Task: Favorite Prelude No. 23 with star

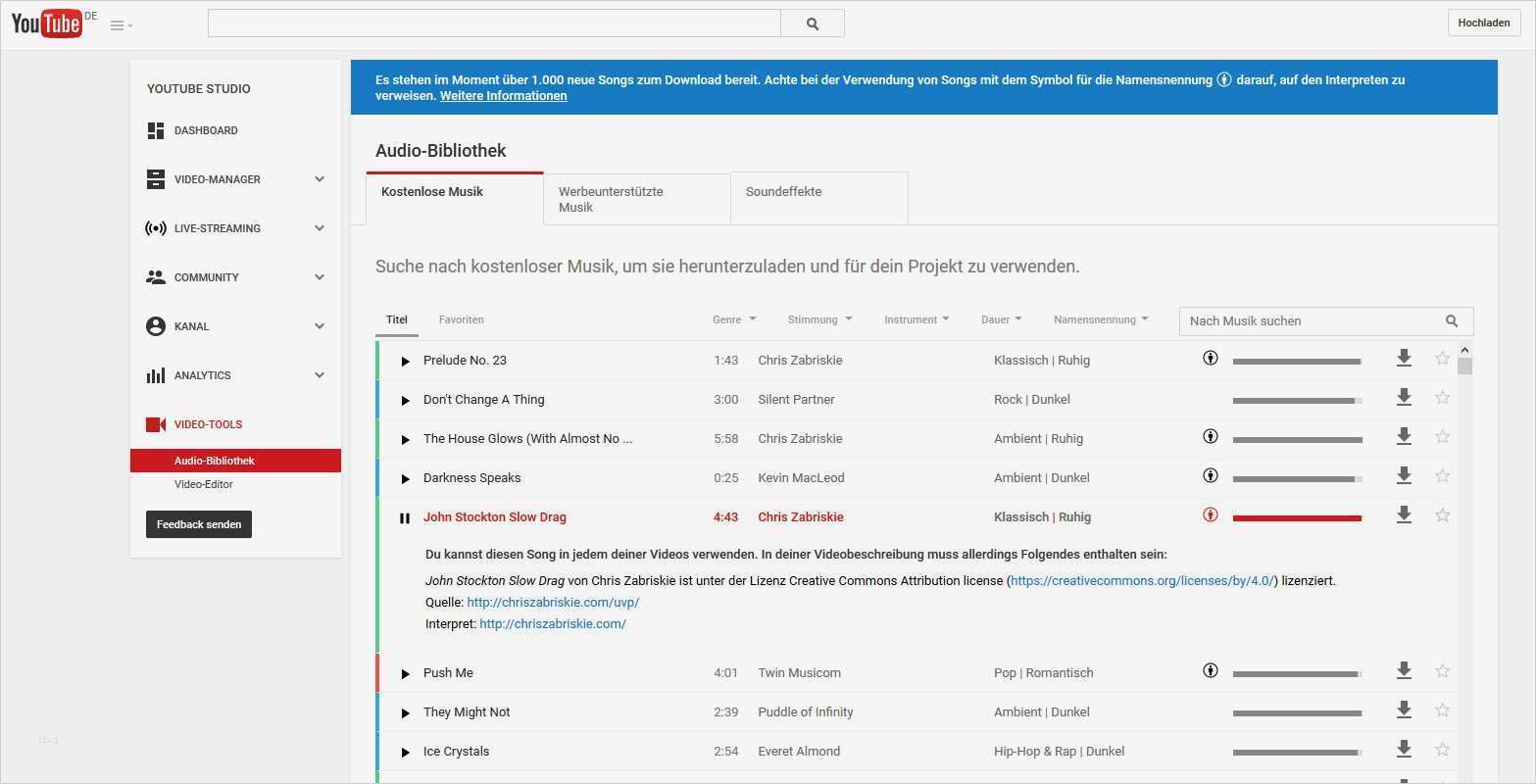Action: coord(1442,359)
